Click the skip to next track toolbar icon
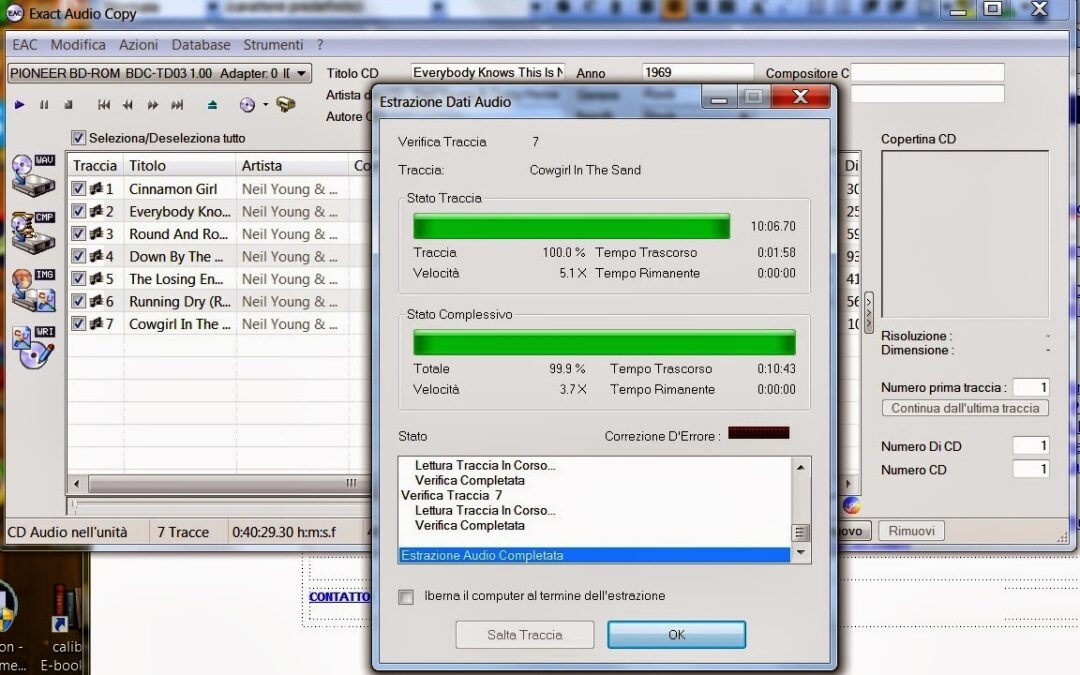 tap(178, 104)
